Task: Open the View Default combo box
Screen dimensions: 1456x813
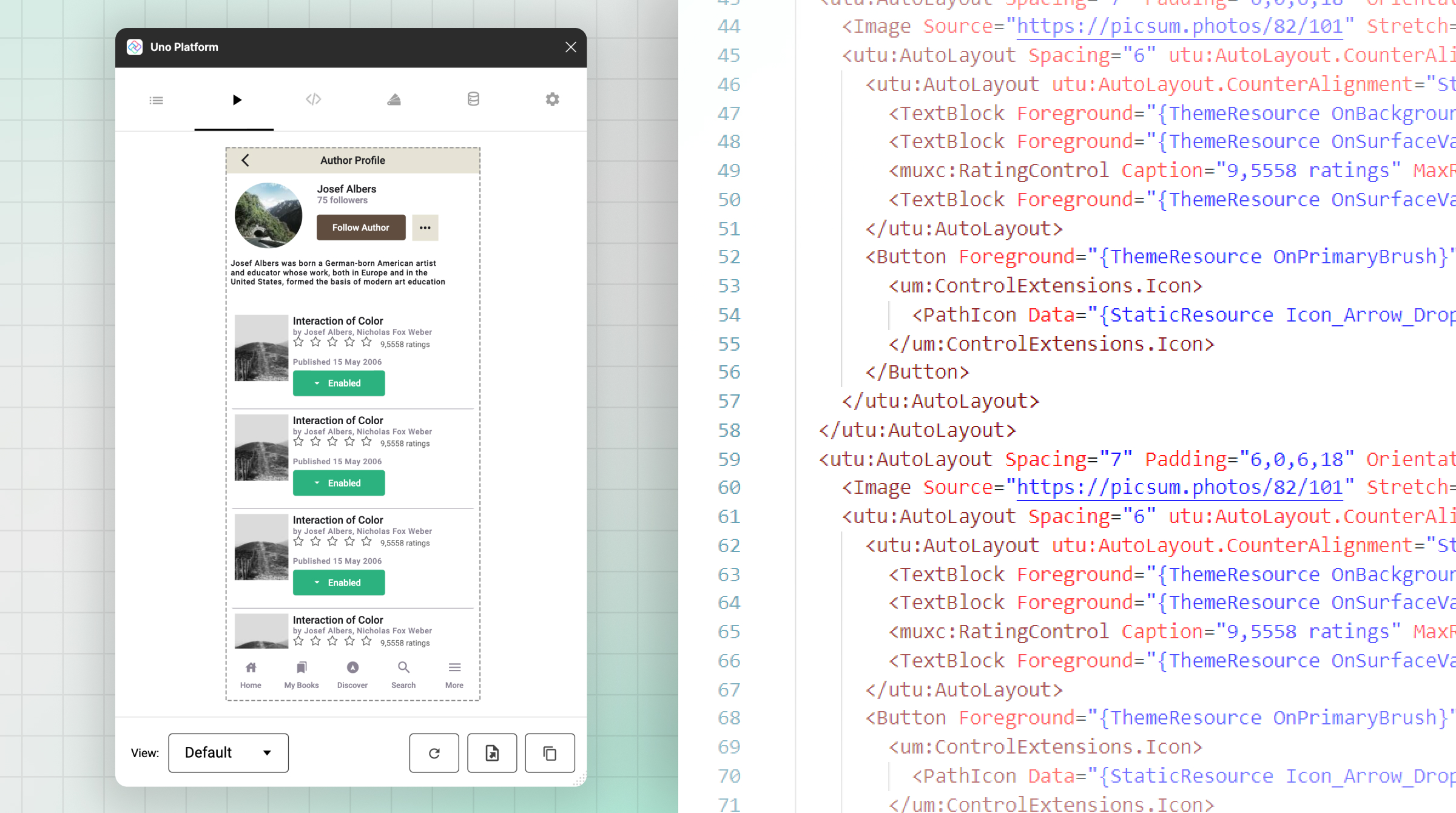Action: (x=228, y=753)
